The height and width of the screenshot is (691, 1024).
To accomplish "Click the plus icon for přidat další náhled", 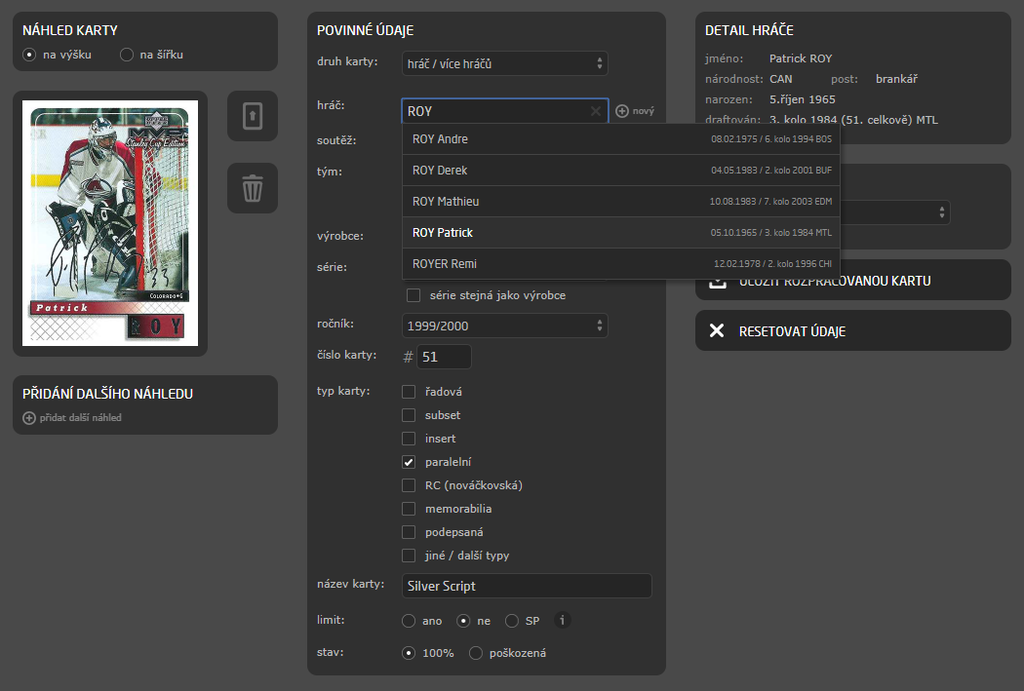I will (x=29, y=418).
